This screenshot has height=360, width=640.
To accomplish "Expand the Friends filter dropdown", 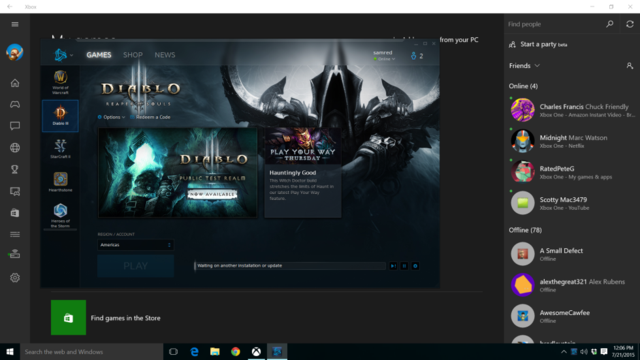I will (524, 66).
